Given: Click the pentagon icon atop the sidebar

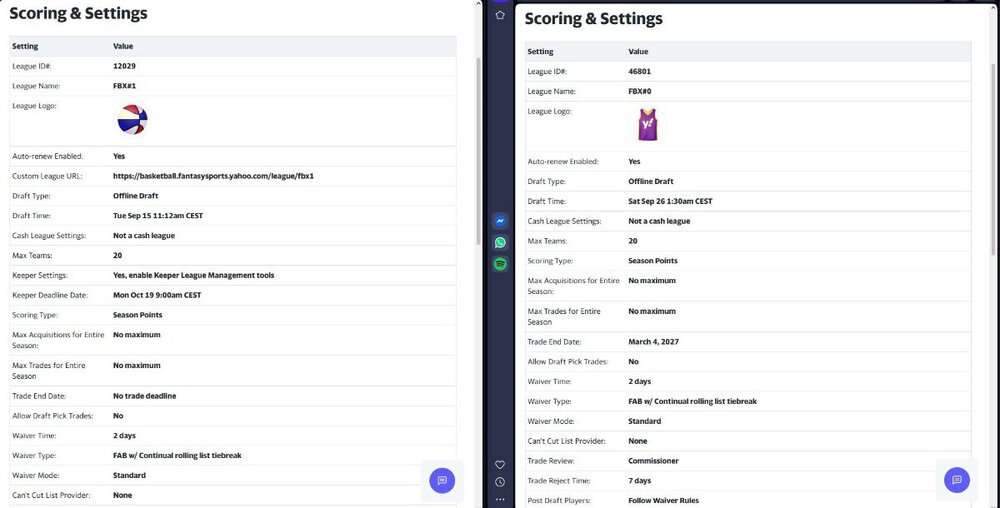Looking at the screenshot, I should pyautogui.click(x=500, y=15).
